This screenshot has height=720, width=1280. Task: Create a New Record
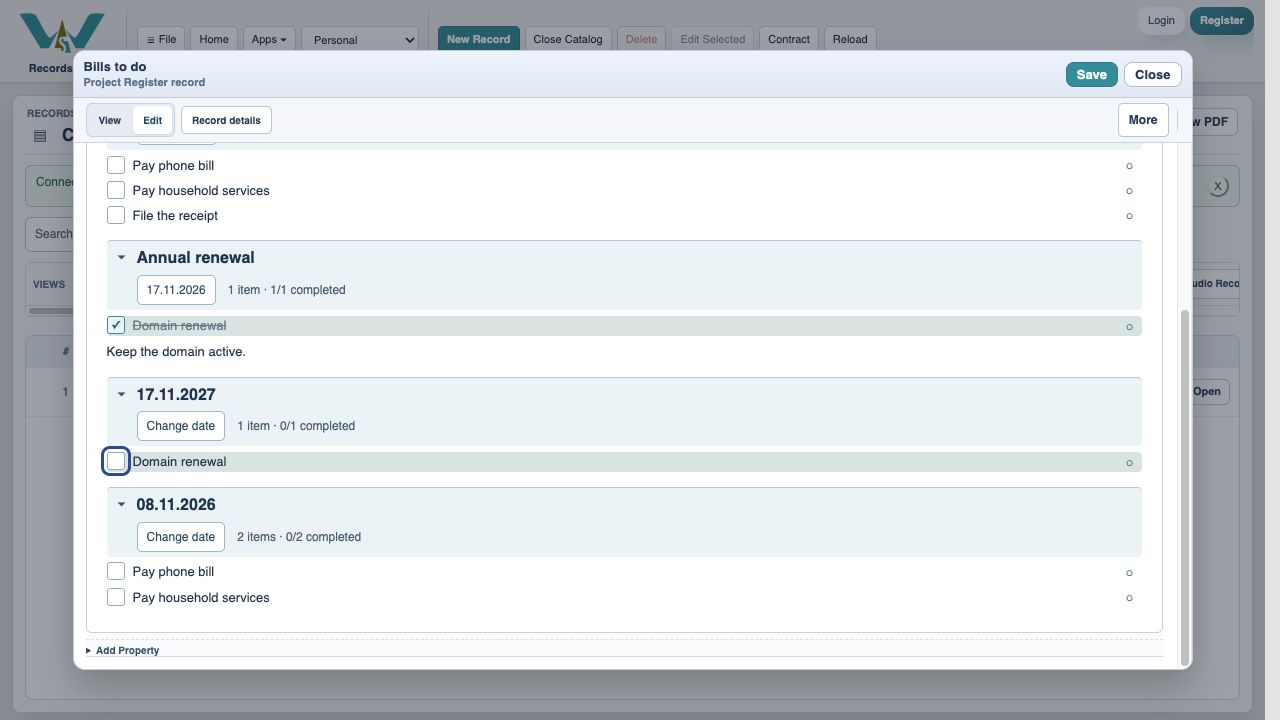(478, 39)
